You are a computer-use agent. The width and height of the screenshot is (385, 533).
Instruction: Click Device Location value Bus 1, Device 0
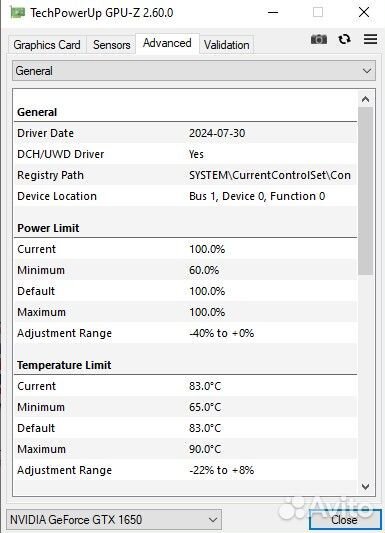(257, 196)
